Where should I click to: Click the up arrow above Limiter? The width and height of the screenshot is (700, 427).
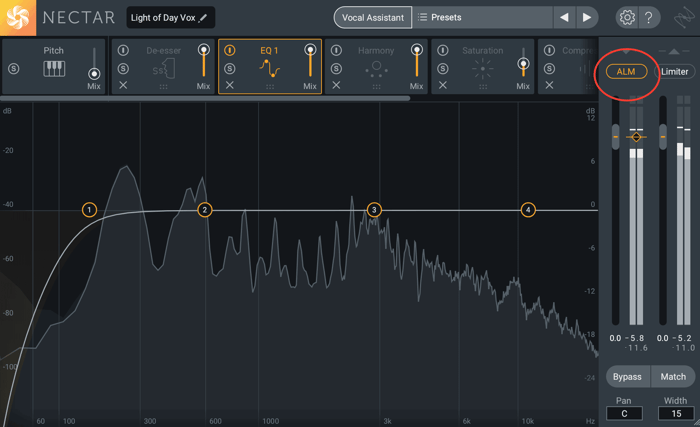(674, 52)
